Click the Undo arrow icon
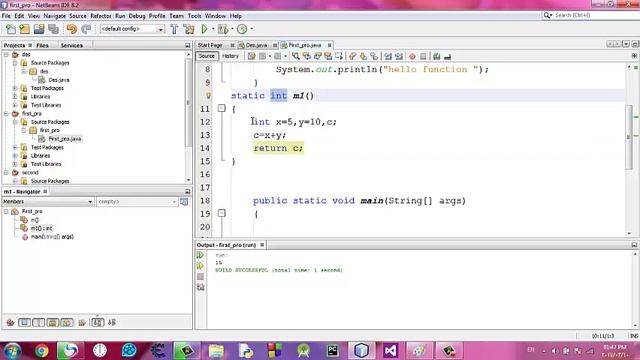The height and width of the screenshot is (360, 640). tap(71, 29)
